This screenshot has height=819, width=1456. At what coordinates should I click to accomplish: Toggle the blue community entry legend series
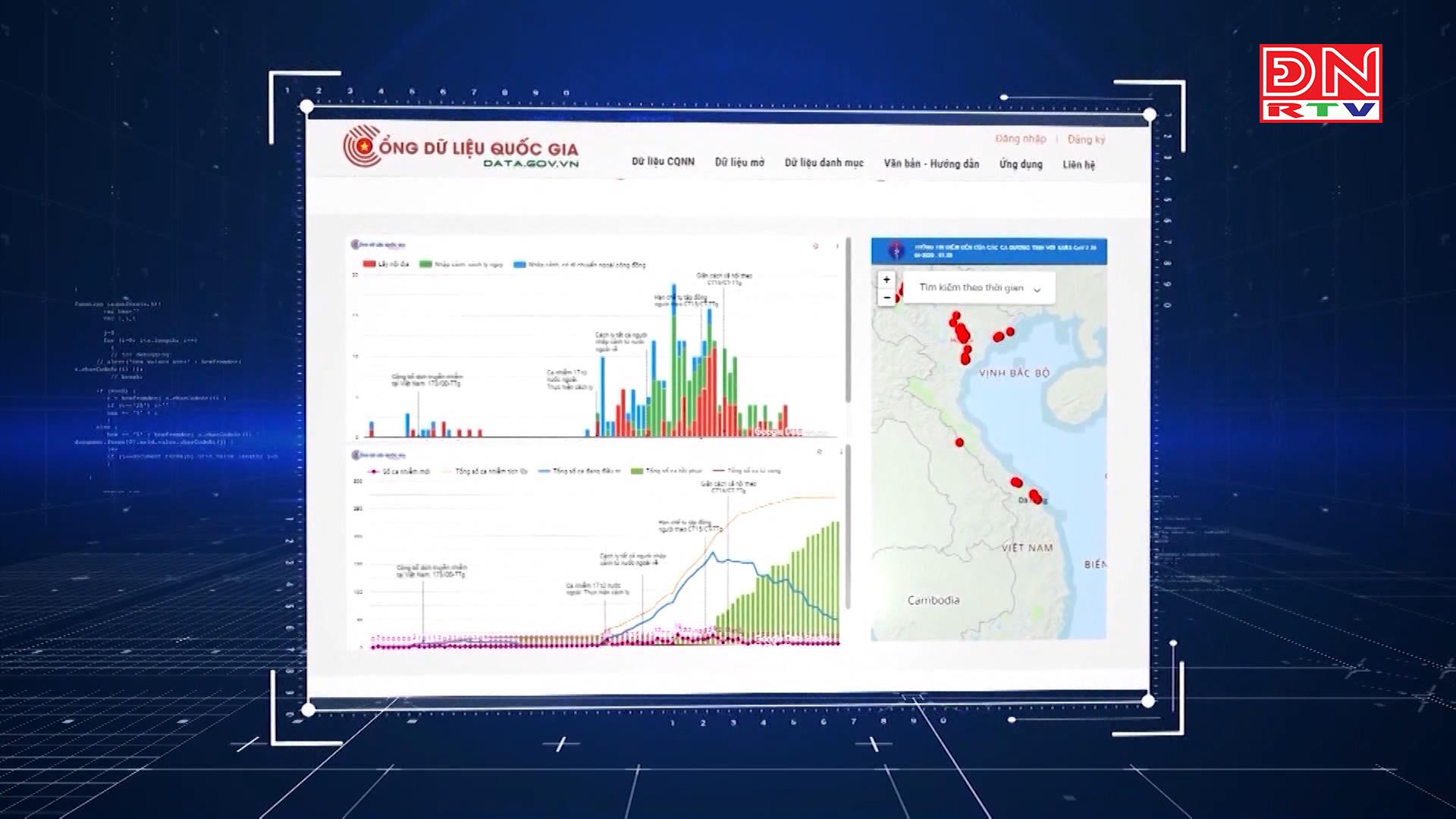pos(519,265)
